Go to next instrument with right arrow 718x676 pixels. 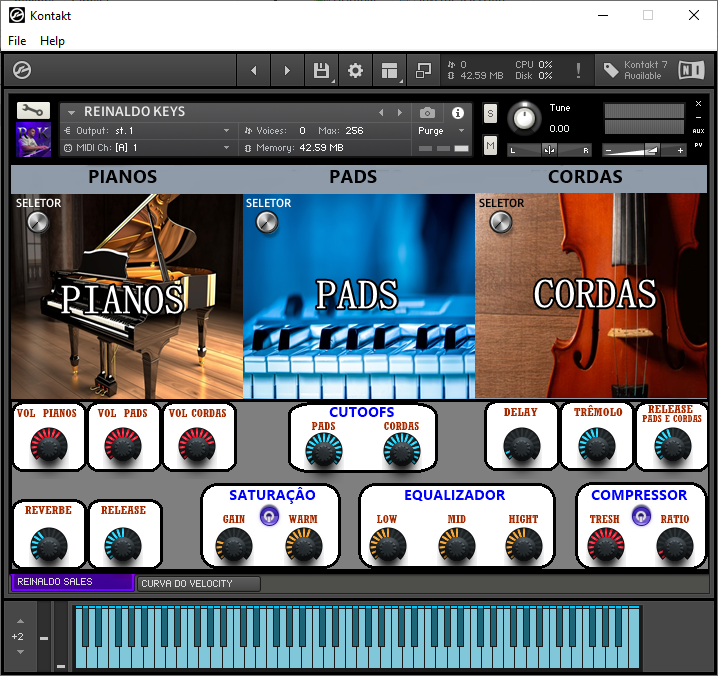tap(287, 70)
